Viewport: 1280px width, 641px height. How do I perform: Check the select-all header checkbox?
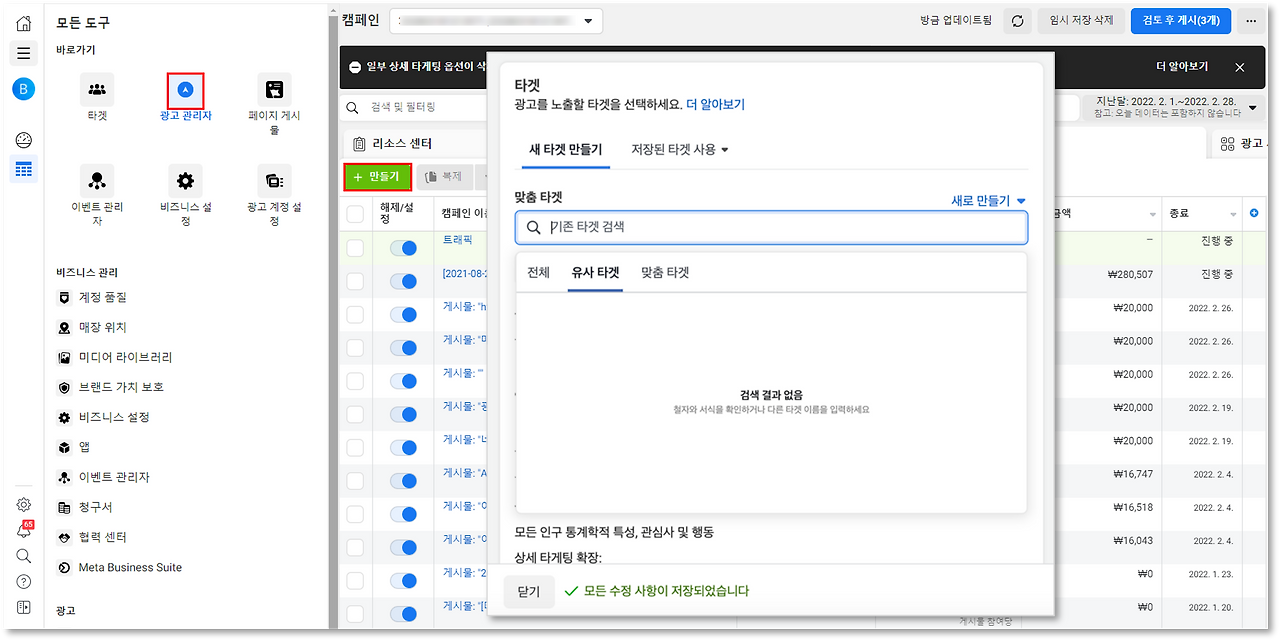(x=355, y=213)
